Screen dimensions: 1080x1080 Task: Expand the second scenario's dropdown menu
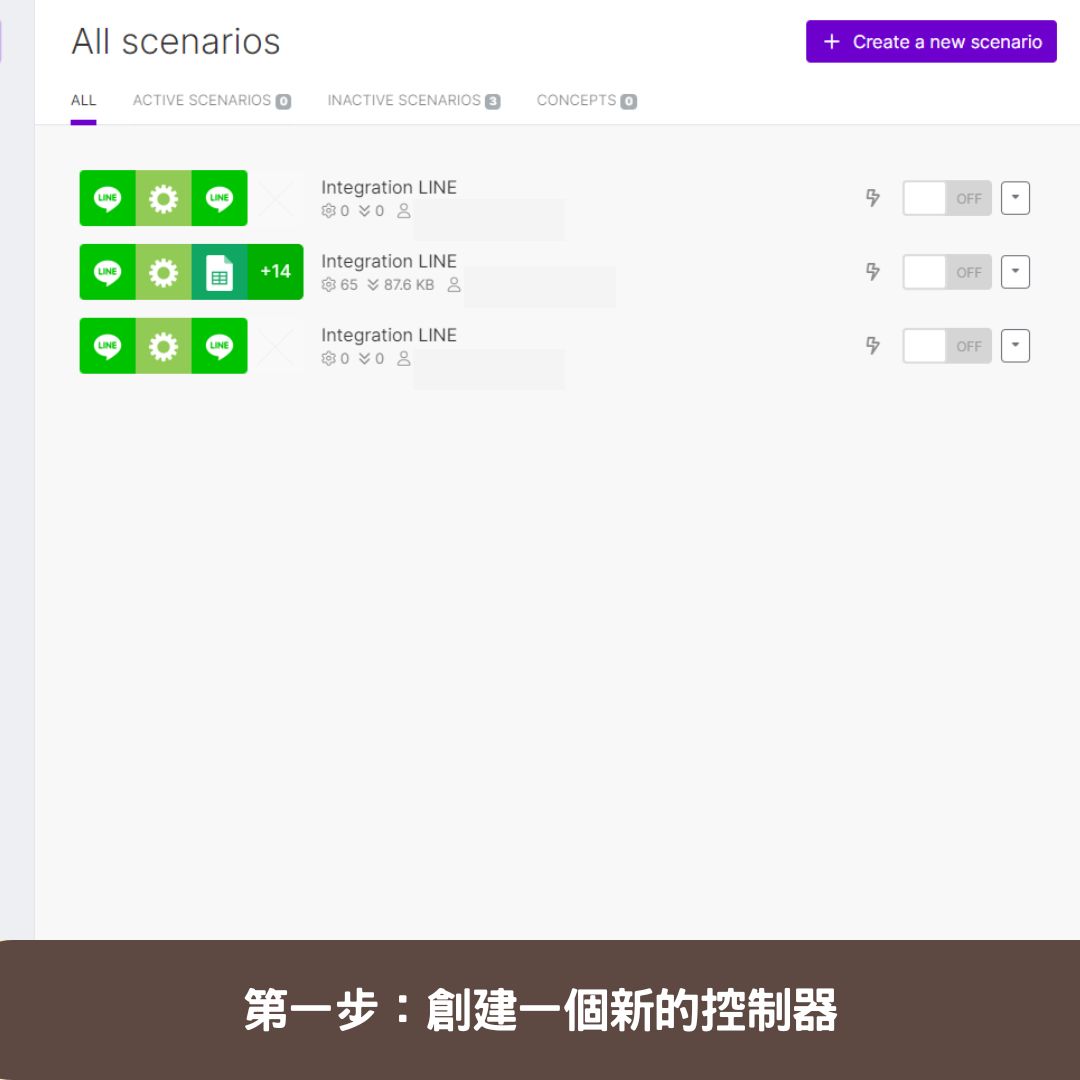pyautogui.click(x=1015, y=271)
